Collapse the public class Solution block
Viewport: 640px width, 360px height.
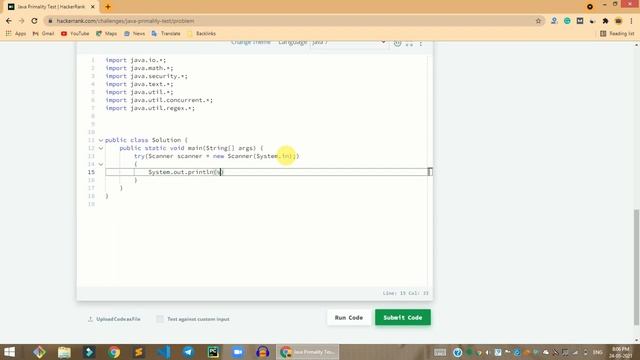click(x=101, y=140)
